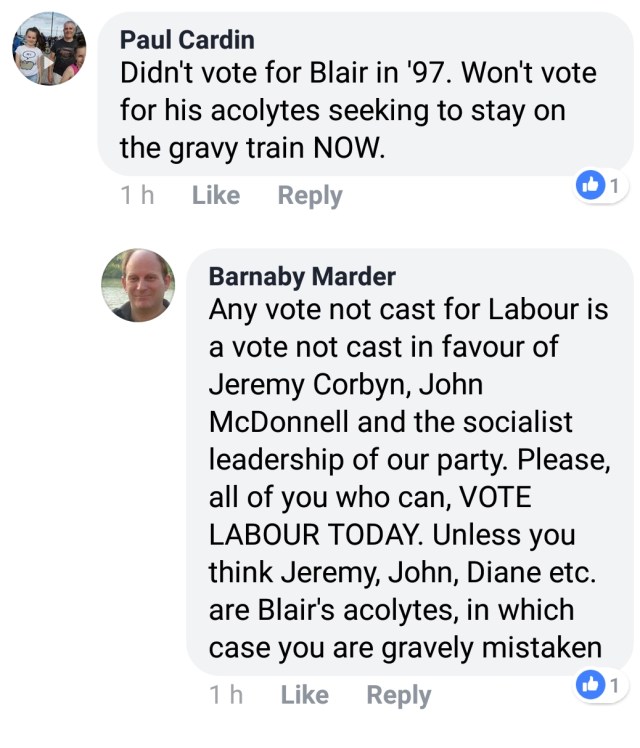The height and width of the screenshot is (748, 640).
Task: Click the reaction count number beside Barnaby Marder's reply
Action: coord(614,685)
